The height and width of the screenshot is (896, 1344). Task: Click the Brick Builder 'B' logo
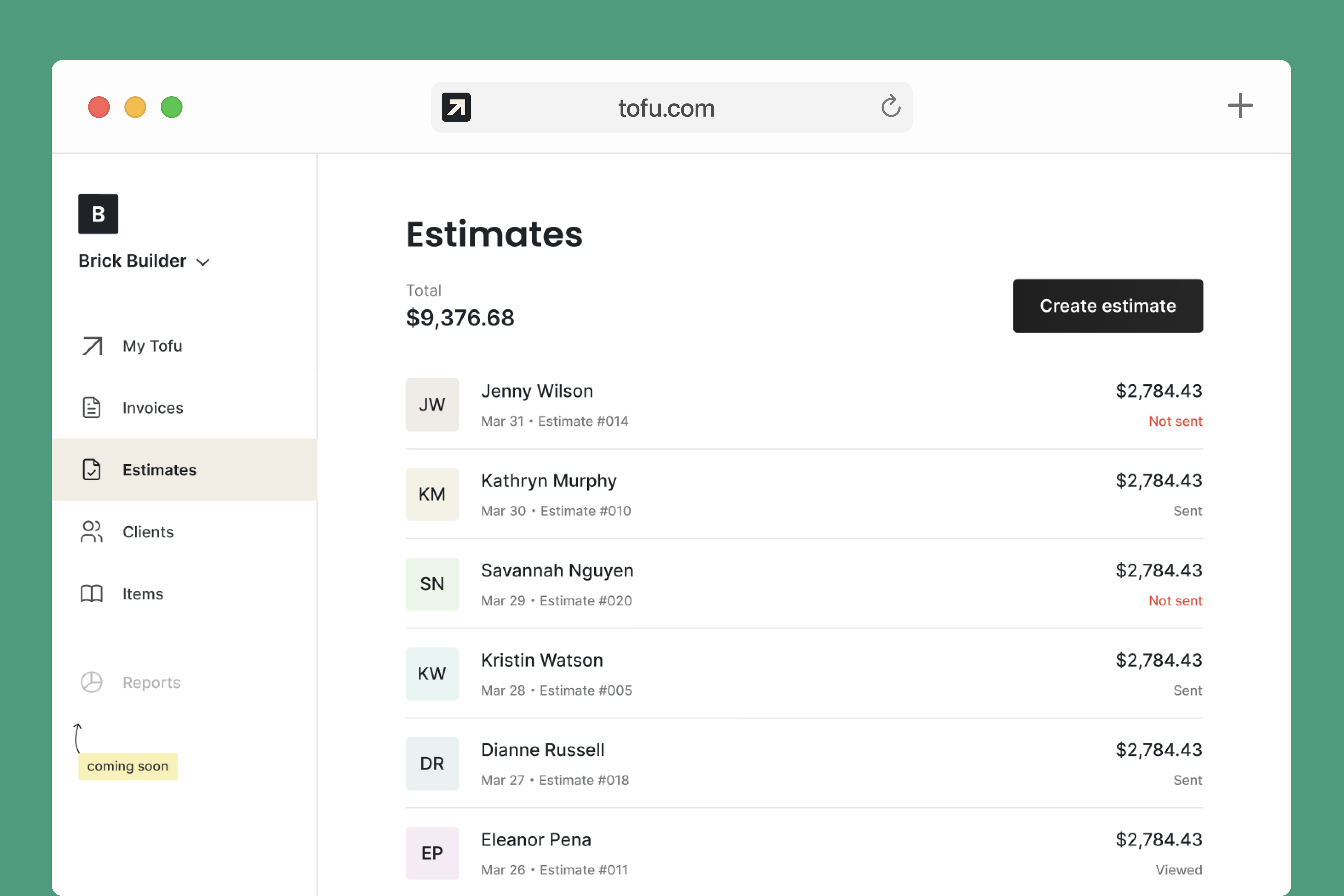(x=98, y=214)
